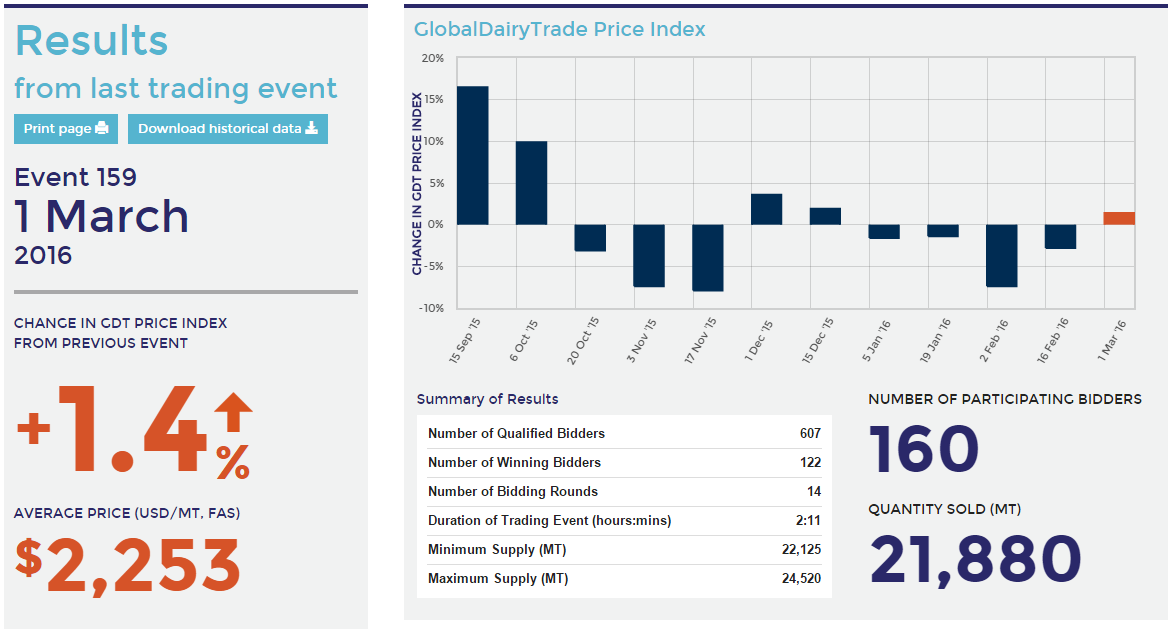Click the 20 Oct '15 negative bar
1174x630 pixels.
[x=590, y=238]
